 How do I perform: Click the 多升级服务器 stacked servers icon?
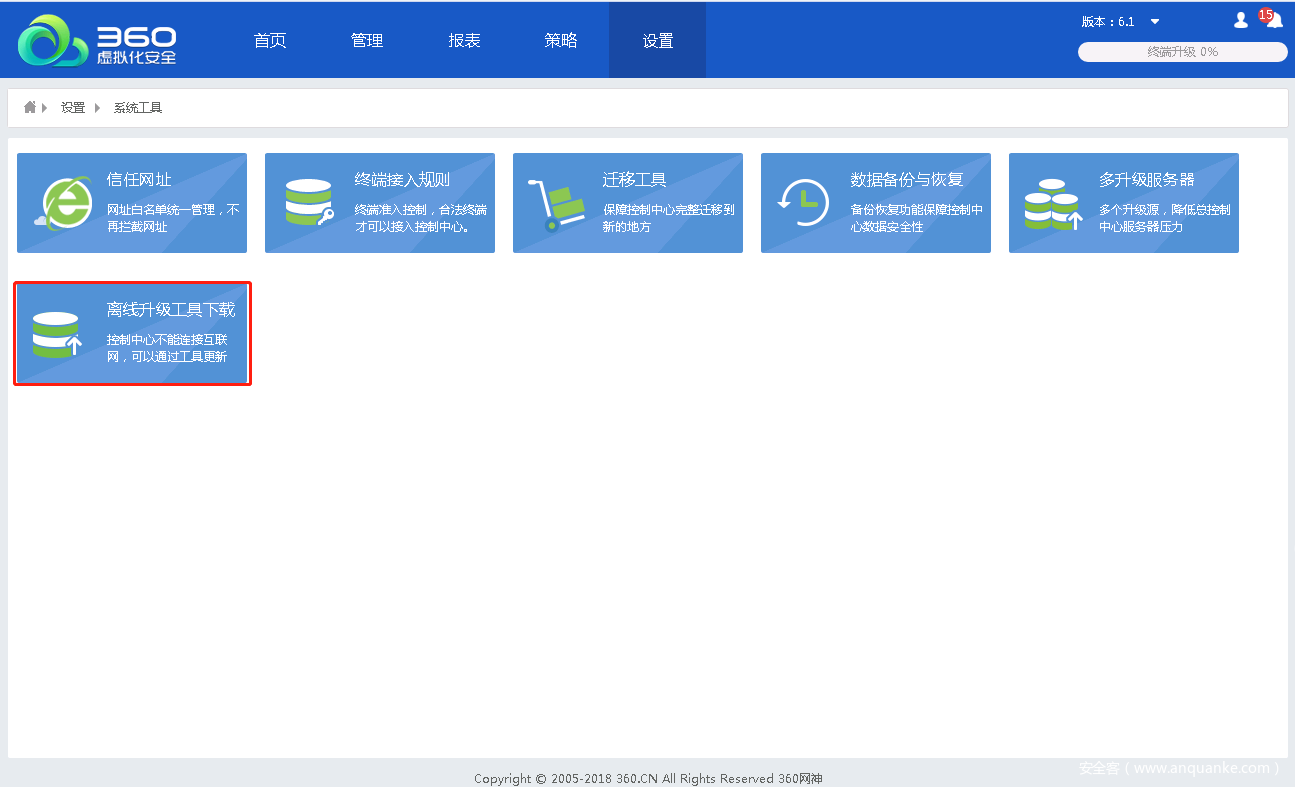click(1053, 205)
